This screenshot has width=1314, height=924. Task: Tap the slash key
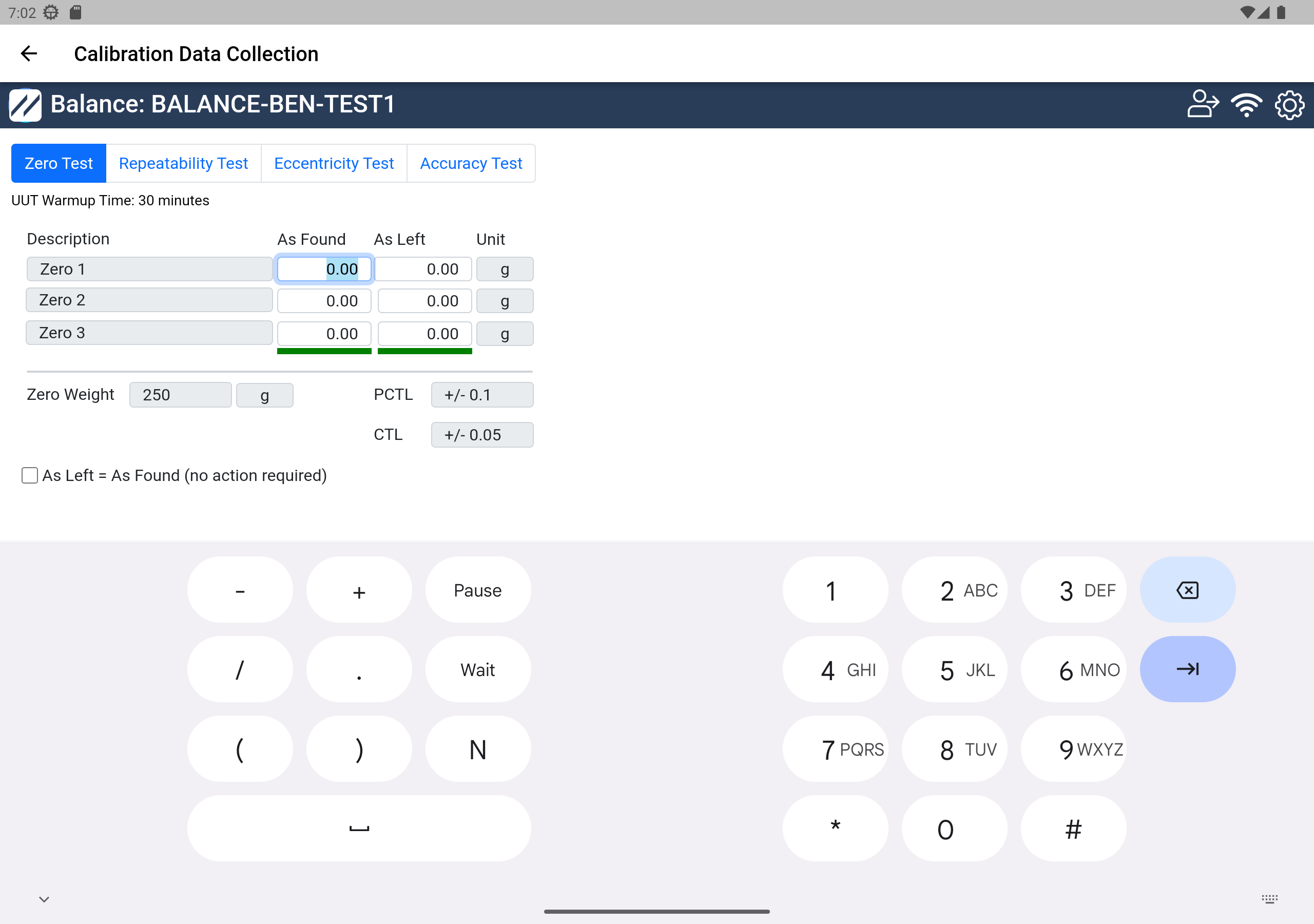point(240,669)
